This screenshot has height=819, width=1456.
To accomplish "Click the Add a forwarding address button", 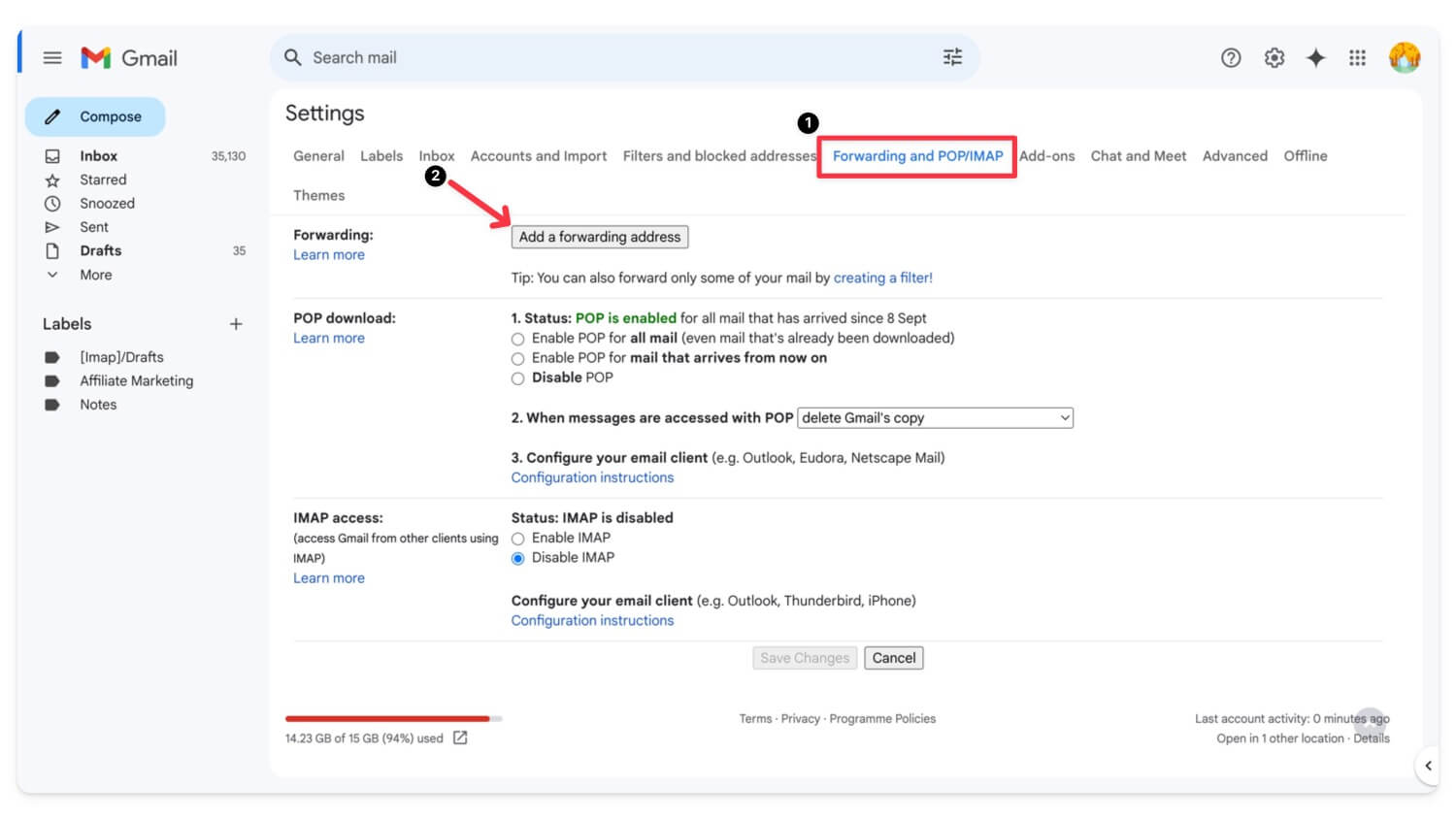I will pos(599,237).
